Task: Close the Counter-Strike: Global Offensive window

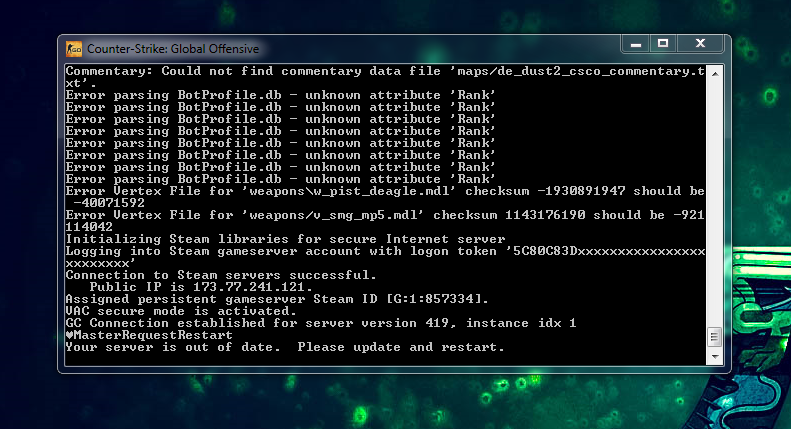Action: (700, 44)
